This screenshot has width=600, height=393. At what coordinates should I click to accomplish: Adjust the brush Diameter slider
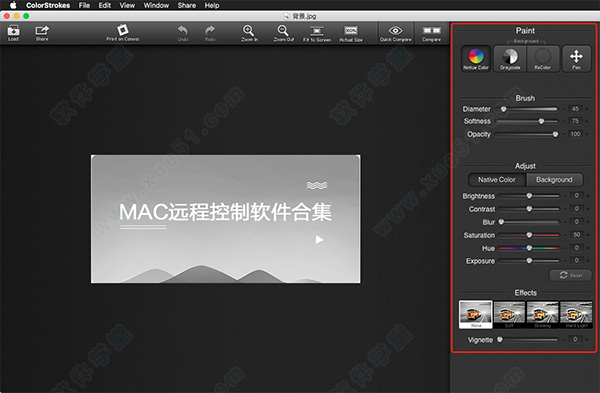pos(527,109)
